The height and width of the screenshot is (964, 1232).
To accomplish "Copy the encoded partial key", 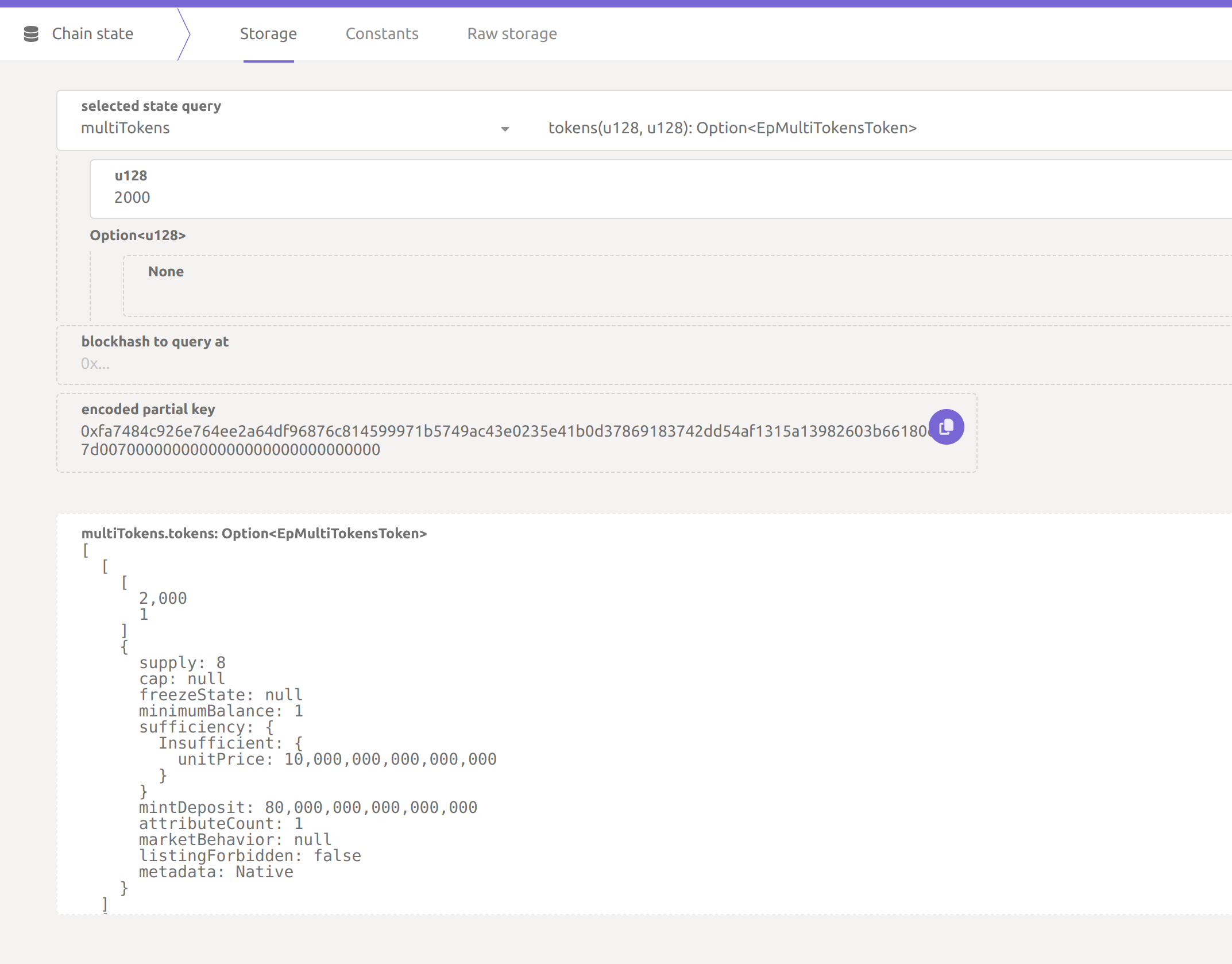I will (946, 427).
